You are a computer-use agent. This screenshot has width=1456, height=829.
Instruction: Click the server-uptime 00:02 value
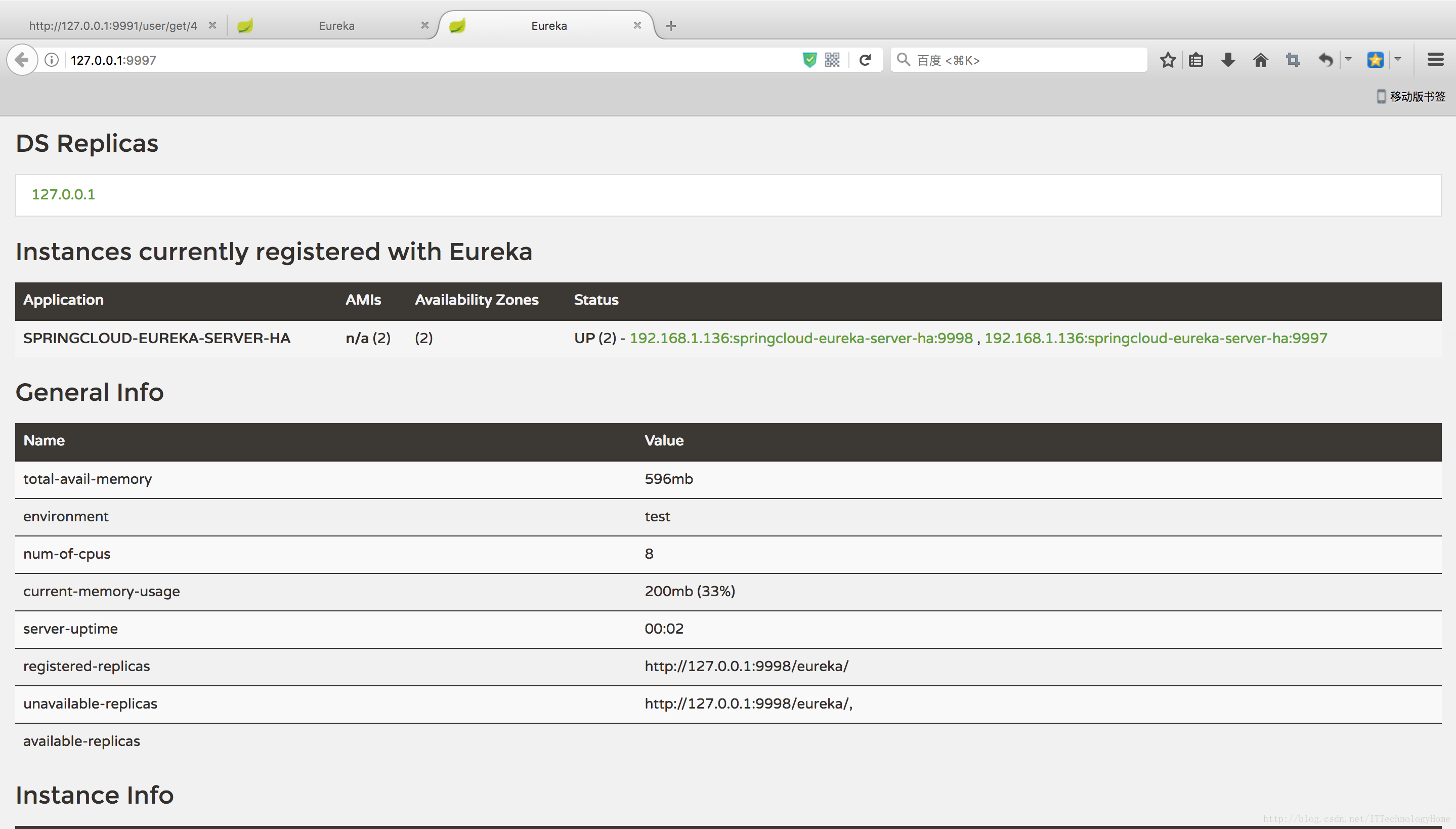tap(664, 629)
